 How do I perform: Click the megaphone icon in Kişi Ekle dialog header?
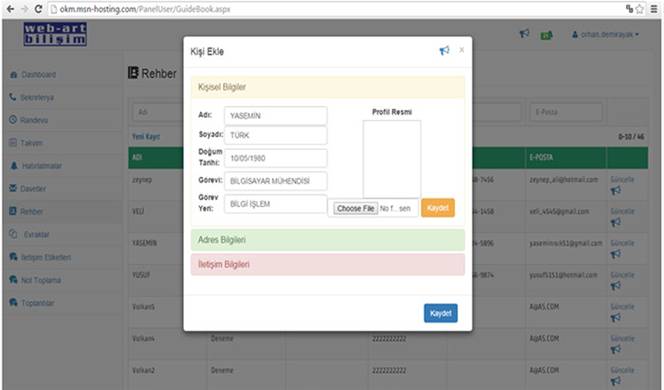click(x=444, y=51)
